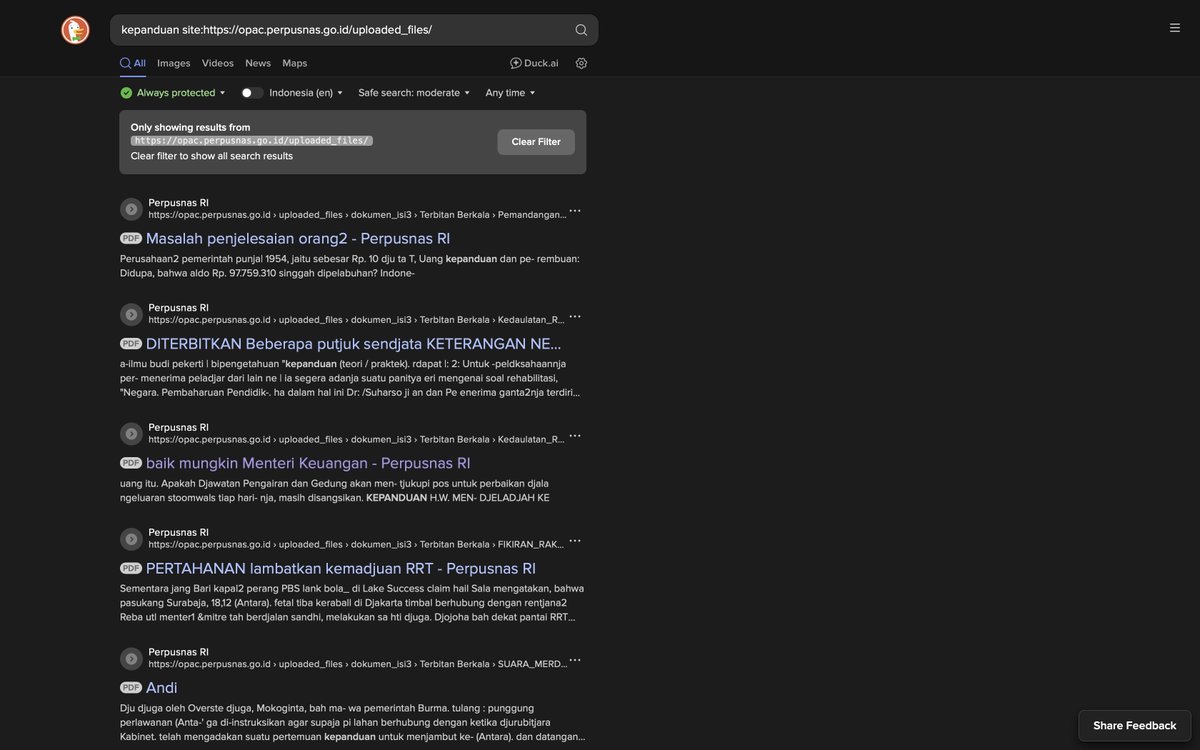Open Safe search: moderate dropdown
1200x750 pixels.
(x=414, y=93)
